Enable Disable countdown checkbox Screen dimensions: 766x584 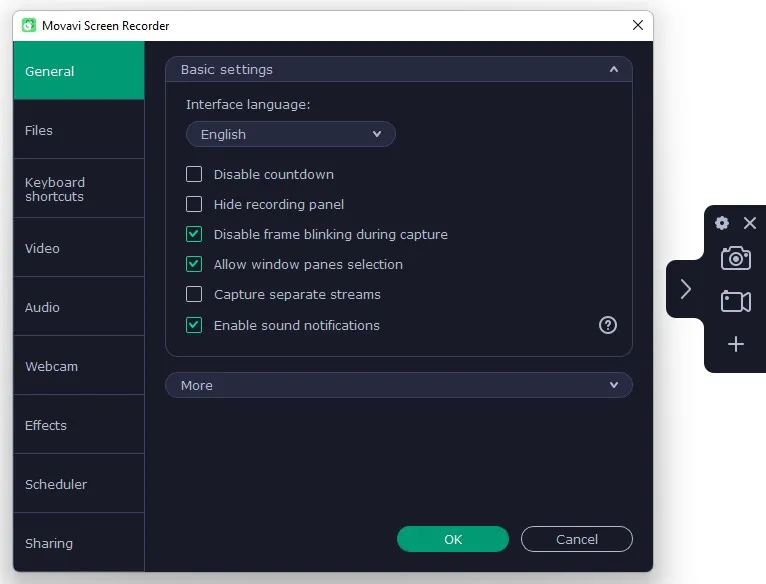pos(194,174)
